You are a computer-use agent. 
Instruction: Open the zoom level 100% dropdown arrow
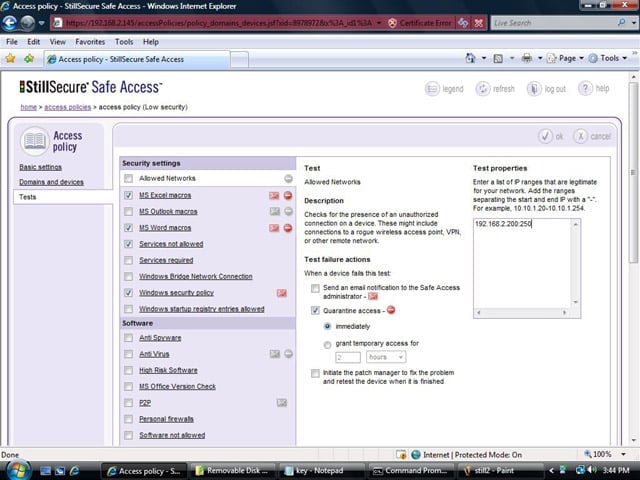[624, 454]
